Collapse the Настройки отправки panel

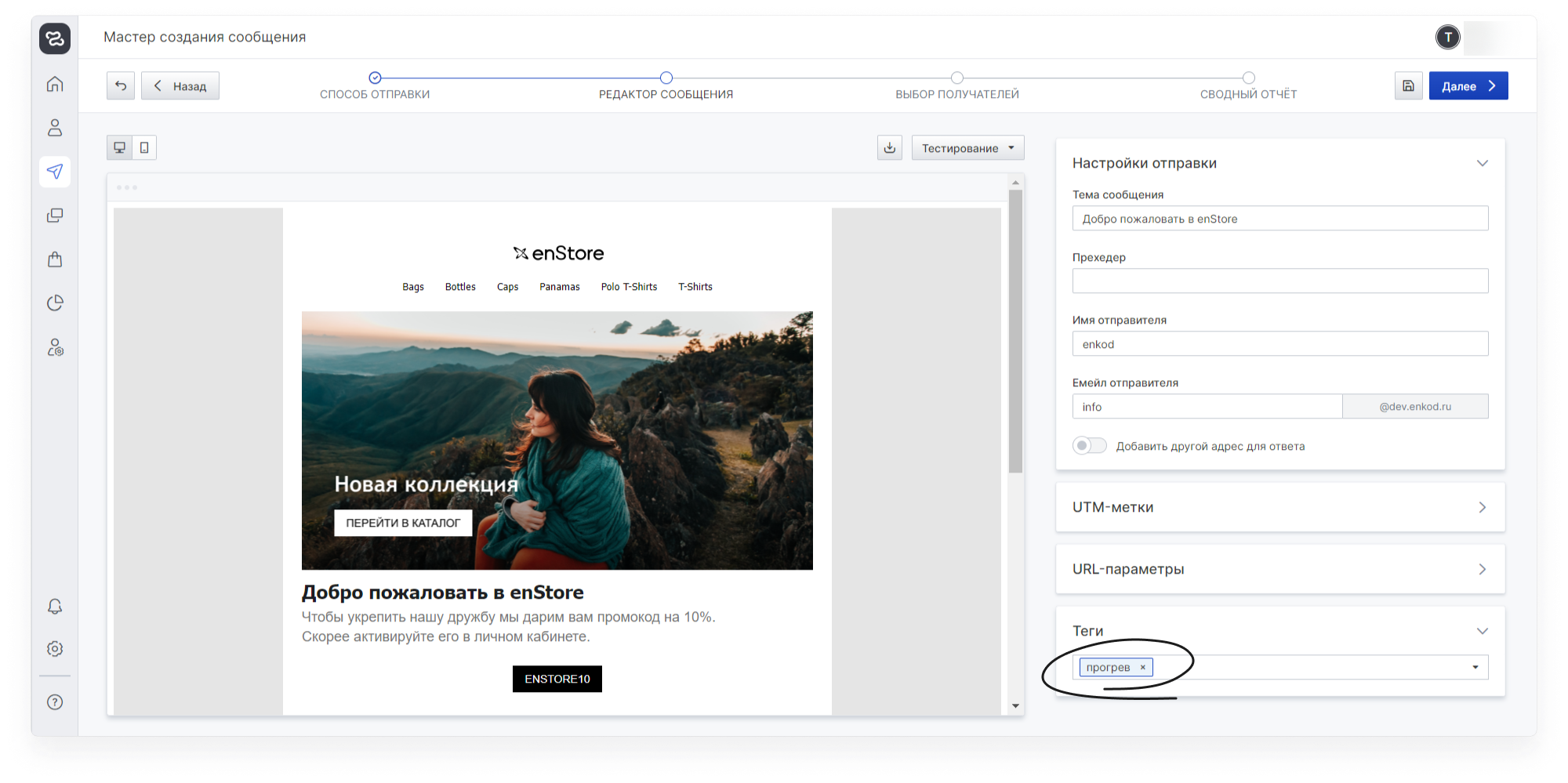click(x=1483, y=163)
